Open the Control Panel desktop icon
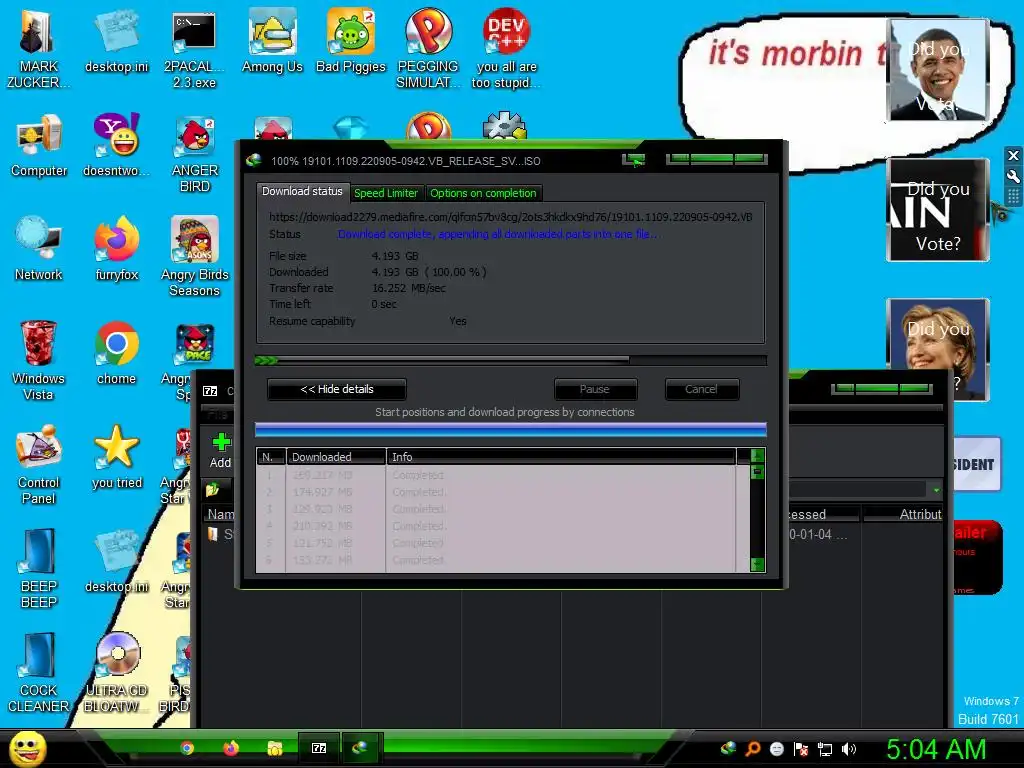Viewport: 1024px width, 768px height. [x=38, y=465]
